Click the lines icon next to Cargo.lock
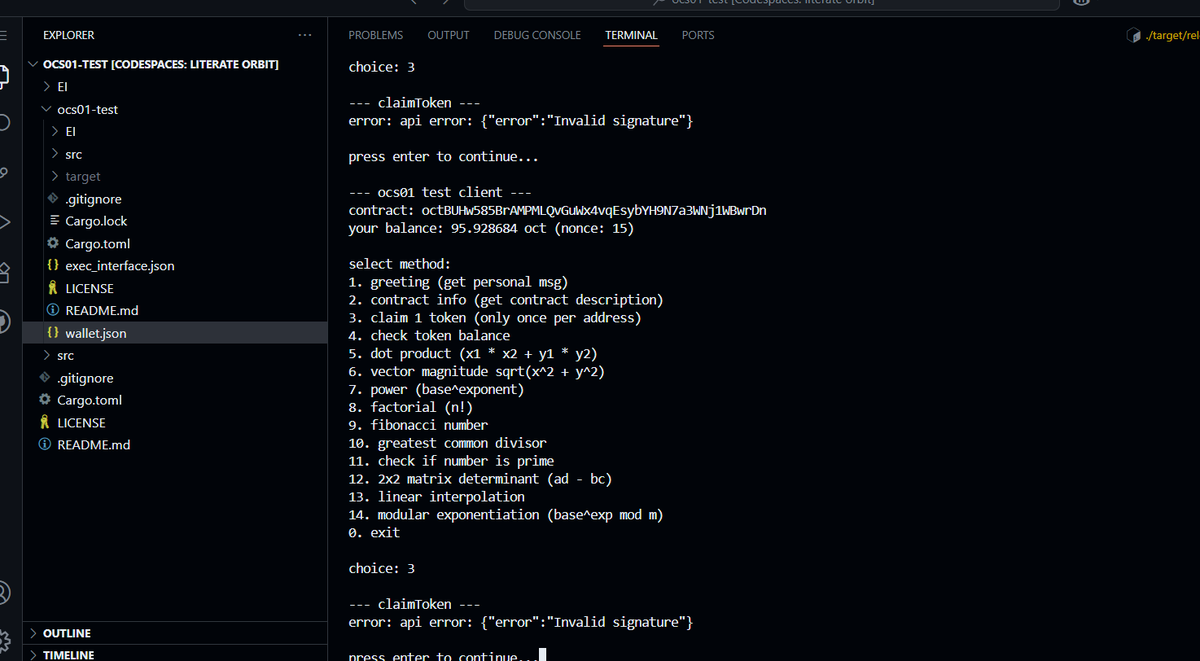 click(x=53, y=221)
